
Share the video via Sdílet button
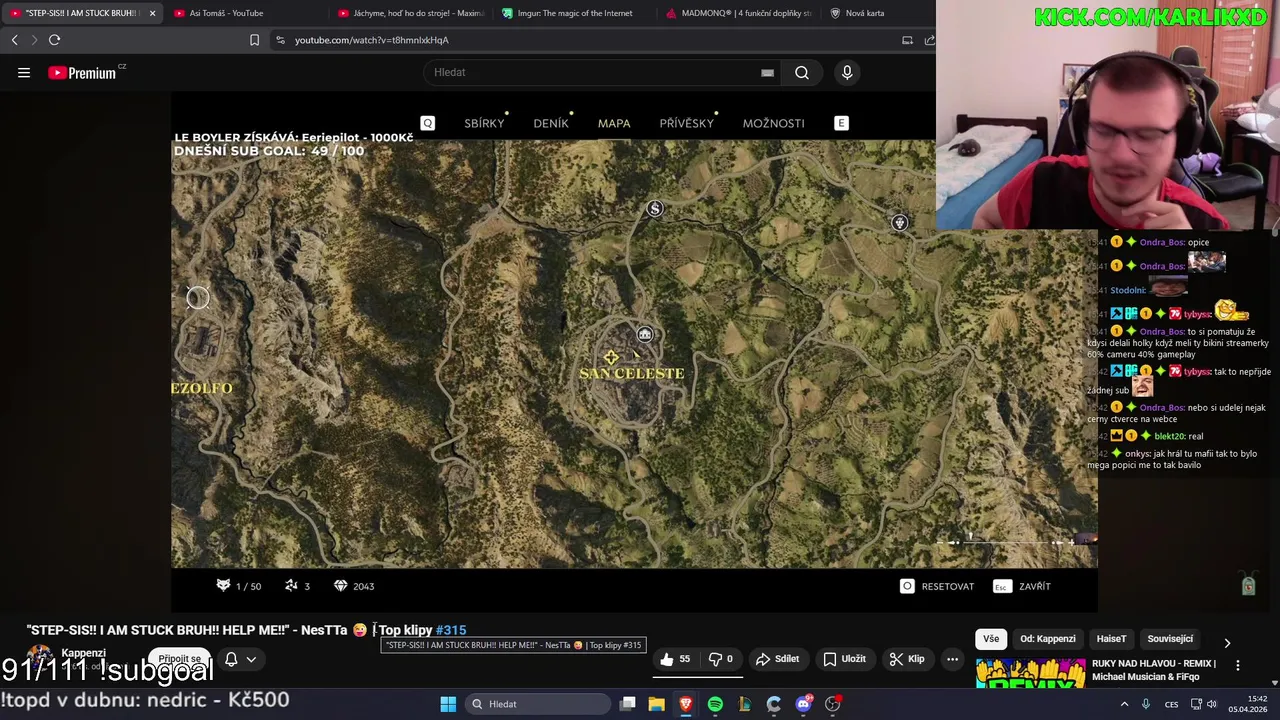pos(777,659)
